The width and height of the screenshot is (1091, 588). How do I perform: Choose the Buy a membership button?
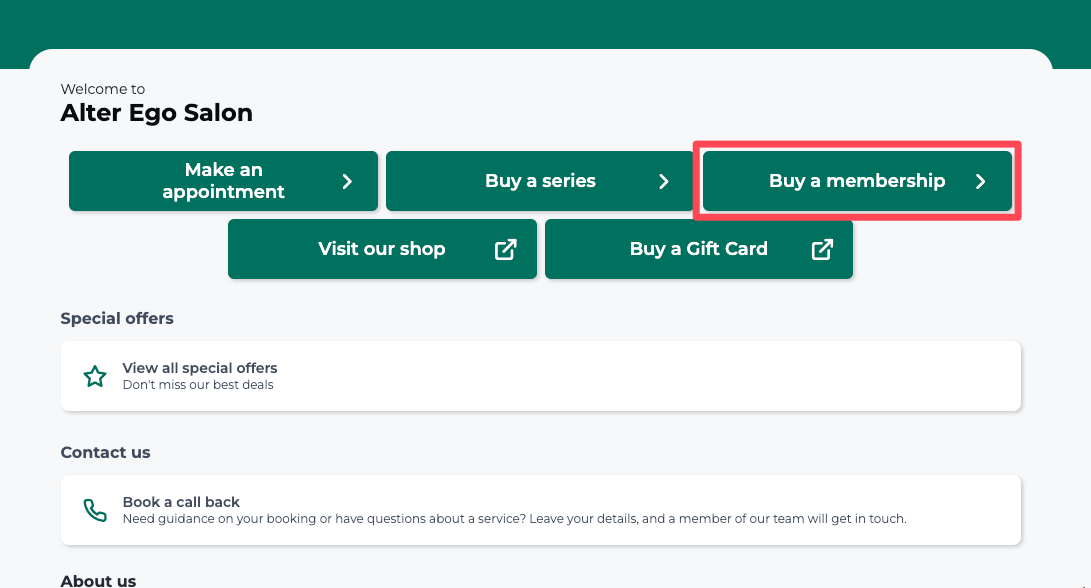[x=857, y=181]
